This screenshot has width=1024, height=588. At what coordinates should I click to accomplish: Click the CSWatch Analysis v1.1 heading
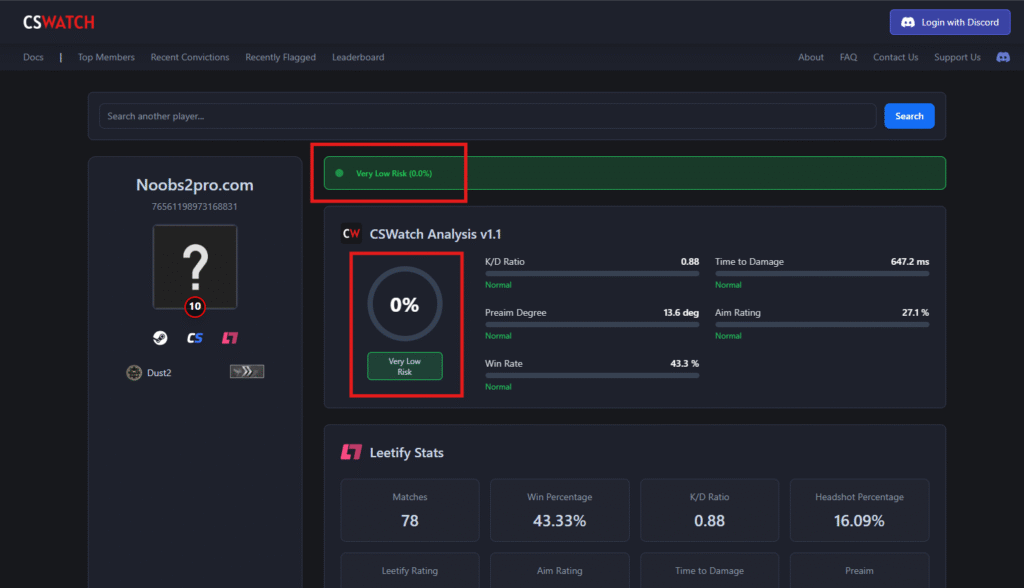(436, 235)
